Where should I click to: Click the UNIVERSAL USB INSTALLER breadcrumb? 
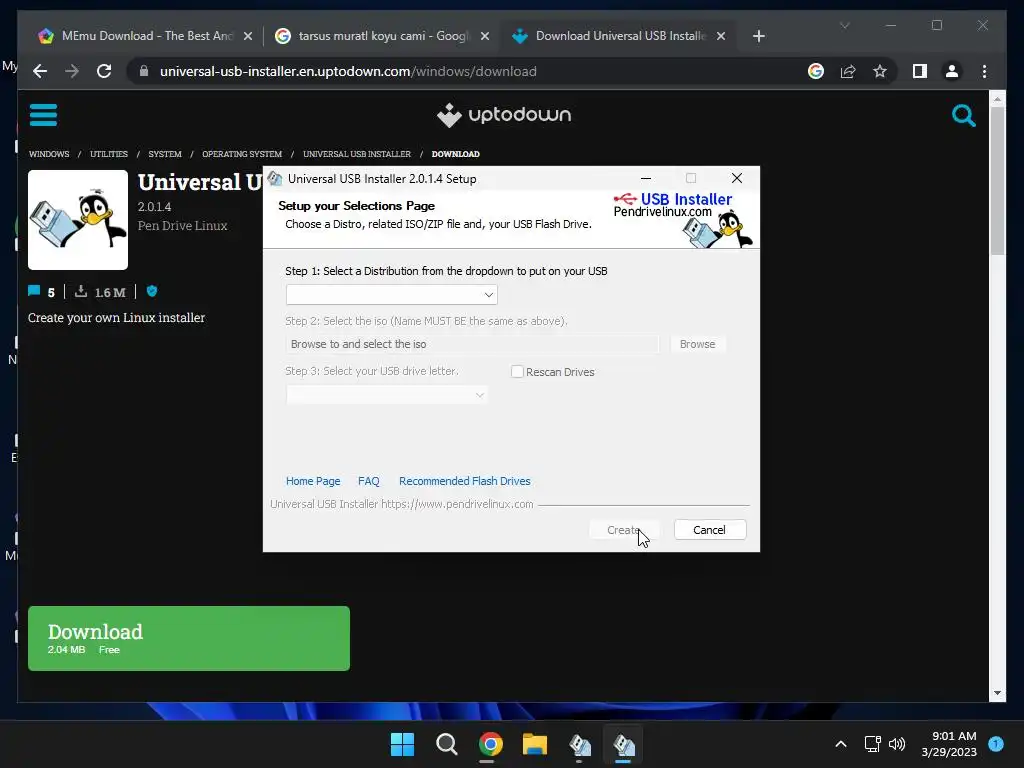[x=357, y=154]
